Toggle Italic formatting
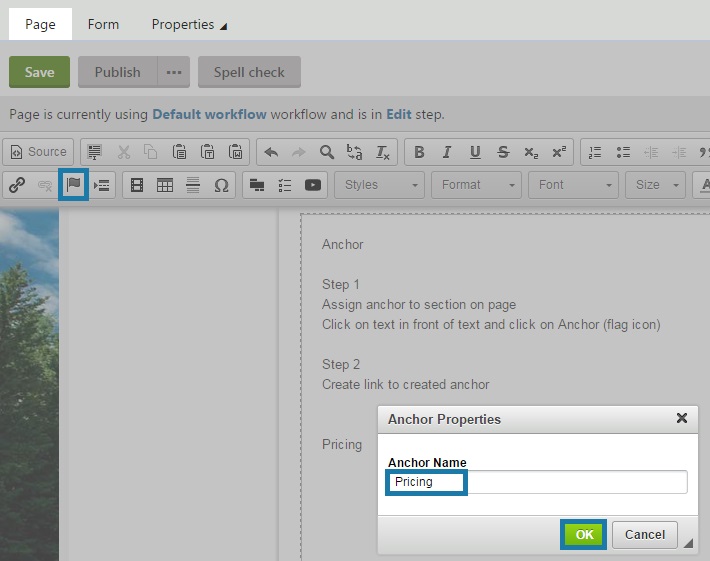Screen dimensions: 710x561 pos(447,152)
